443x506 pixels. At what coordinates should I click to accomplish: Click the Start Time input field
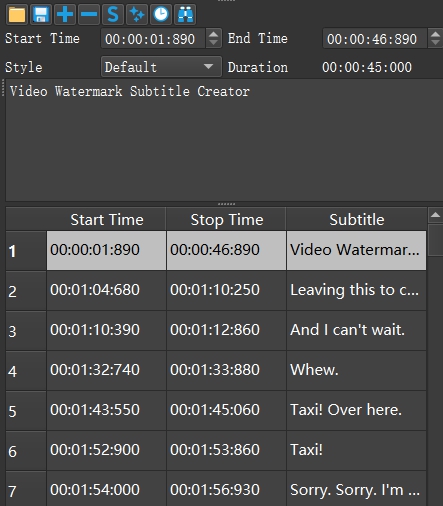coord(154,39)
